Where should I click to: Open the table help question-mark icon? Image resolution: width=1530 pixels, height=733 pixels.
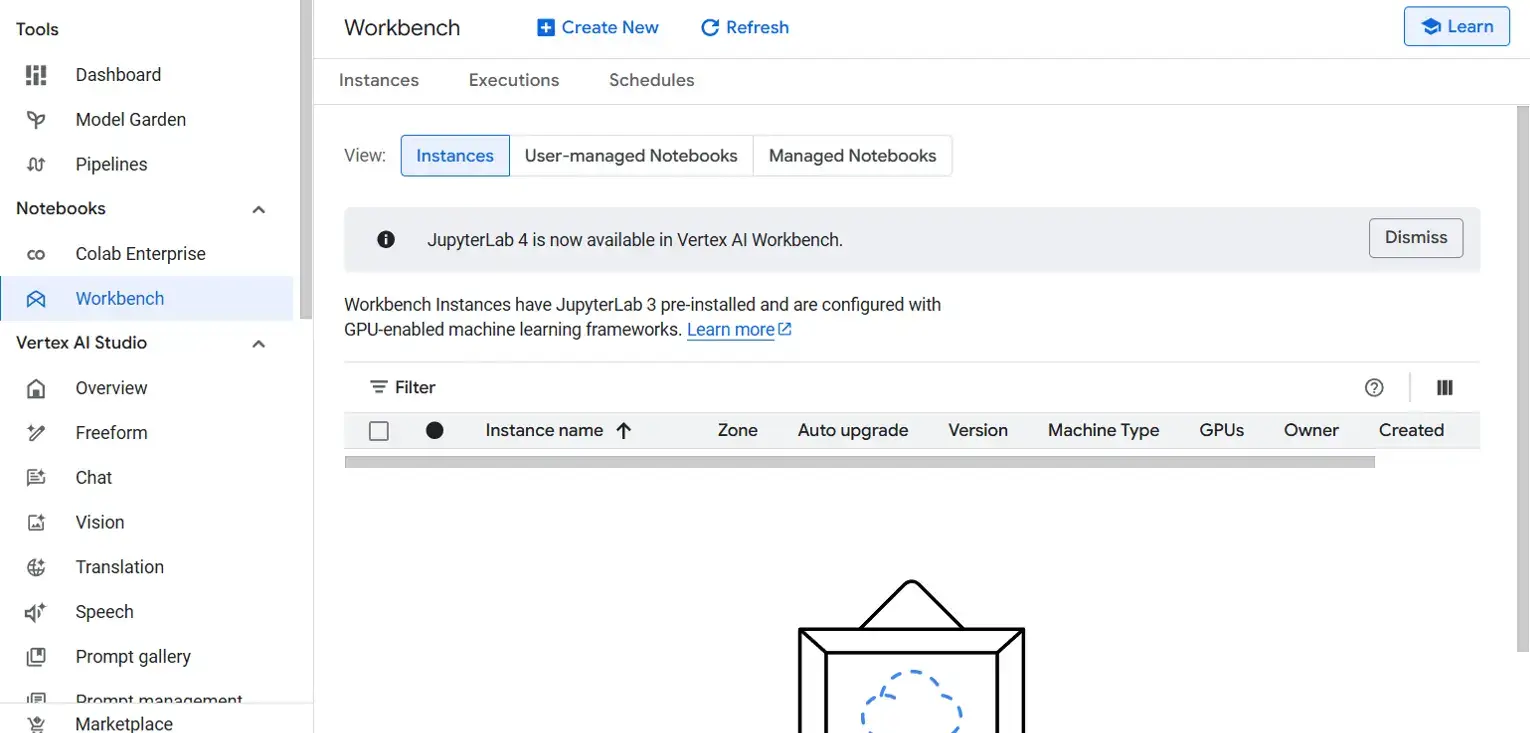tap(1374, 388)
